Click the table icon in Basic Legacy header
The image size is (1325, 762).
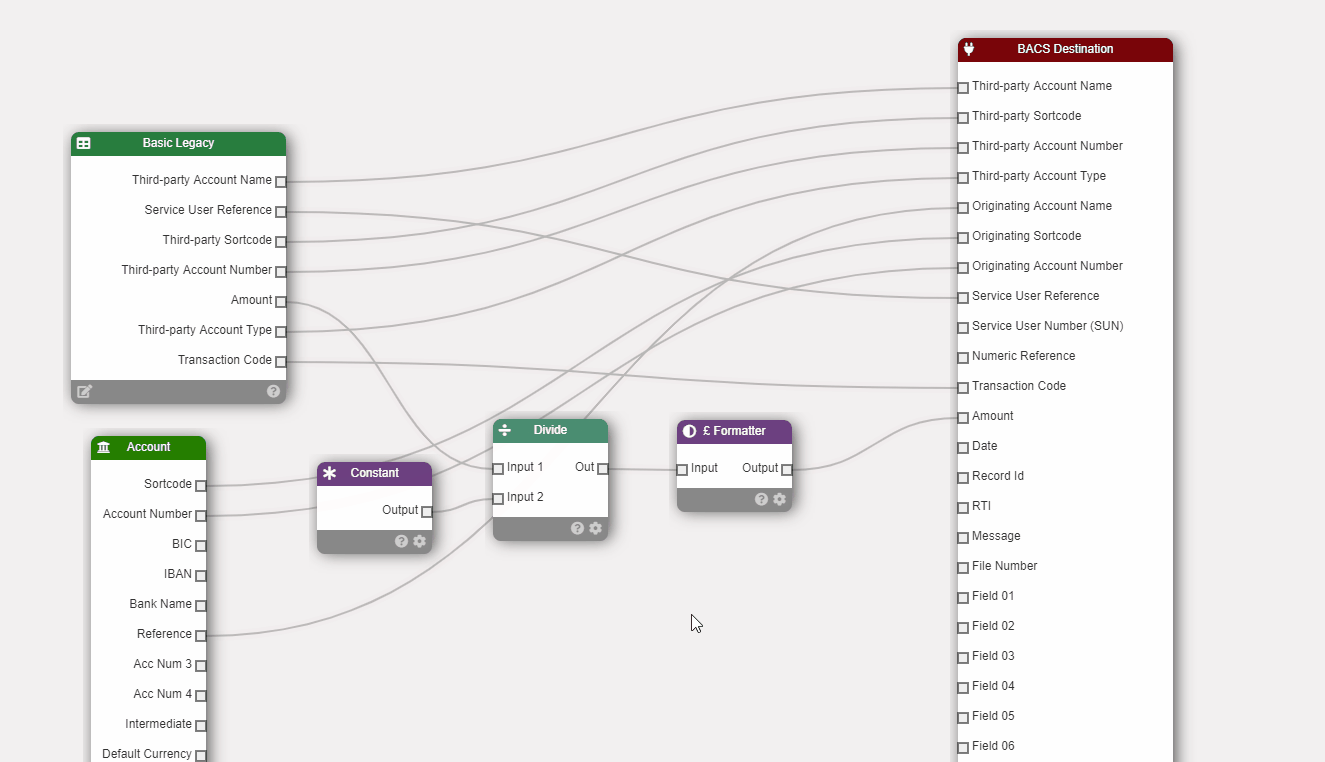point(84,143)
